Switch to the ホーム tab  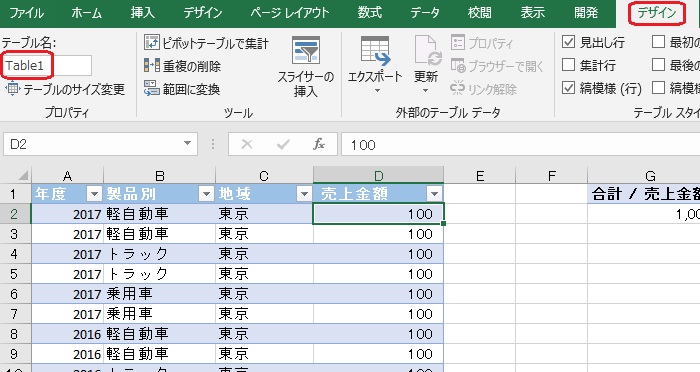(x=87, y=13)
